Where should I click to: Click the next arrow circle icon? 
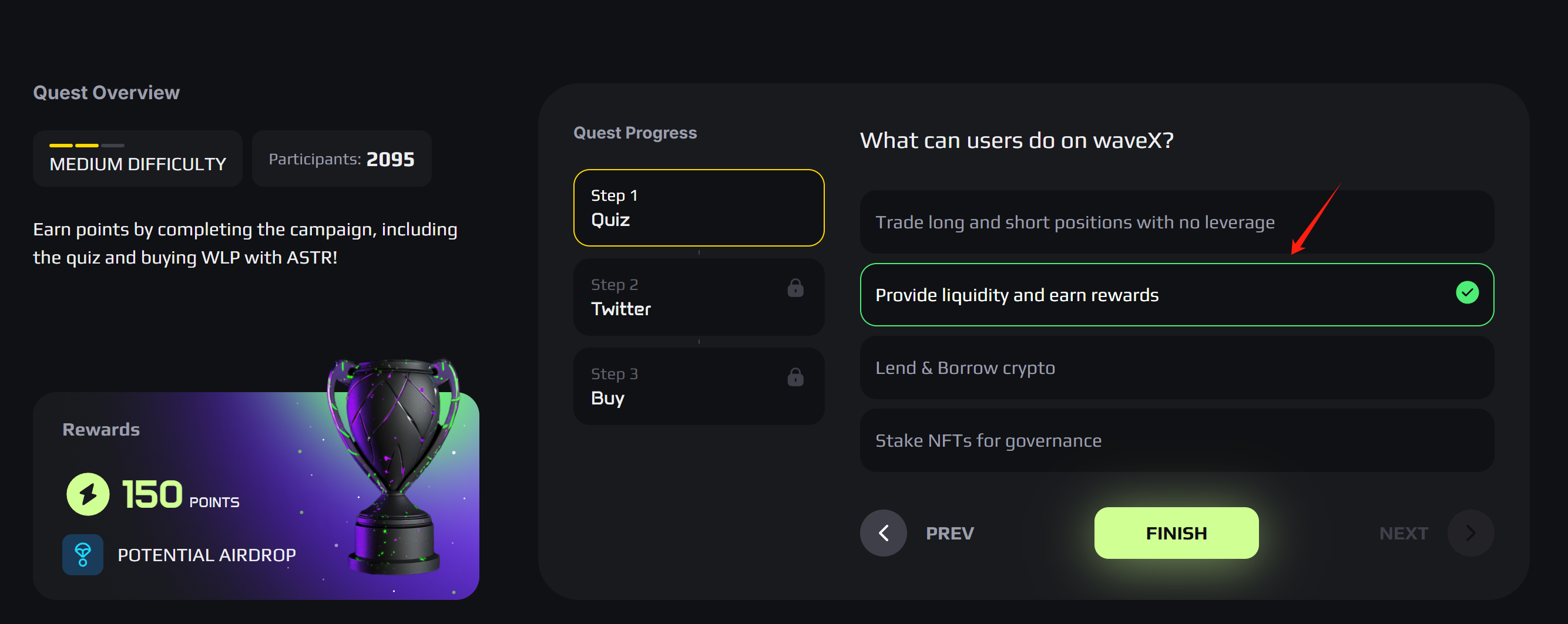[x=1470, y=533]
